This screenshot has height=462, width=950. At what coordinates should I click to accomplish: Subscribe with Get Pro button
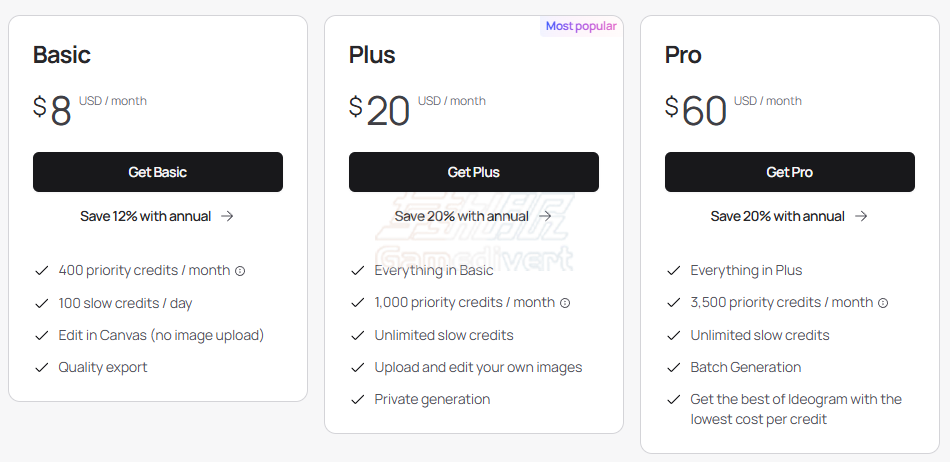(x=789, y=172)
